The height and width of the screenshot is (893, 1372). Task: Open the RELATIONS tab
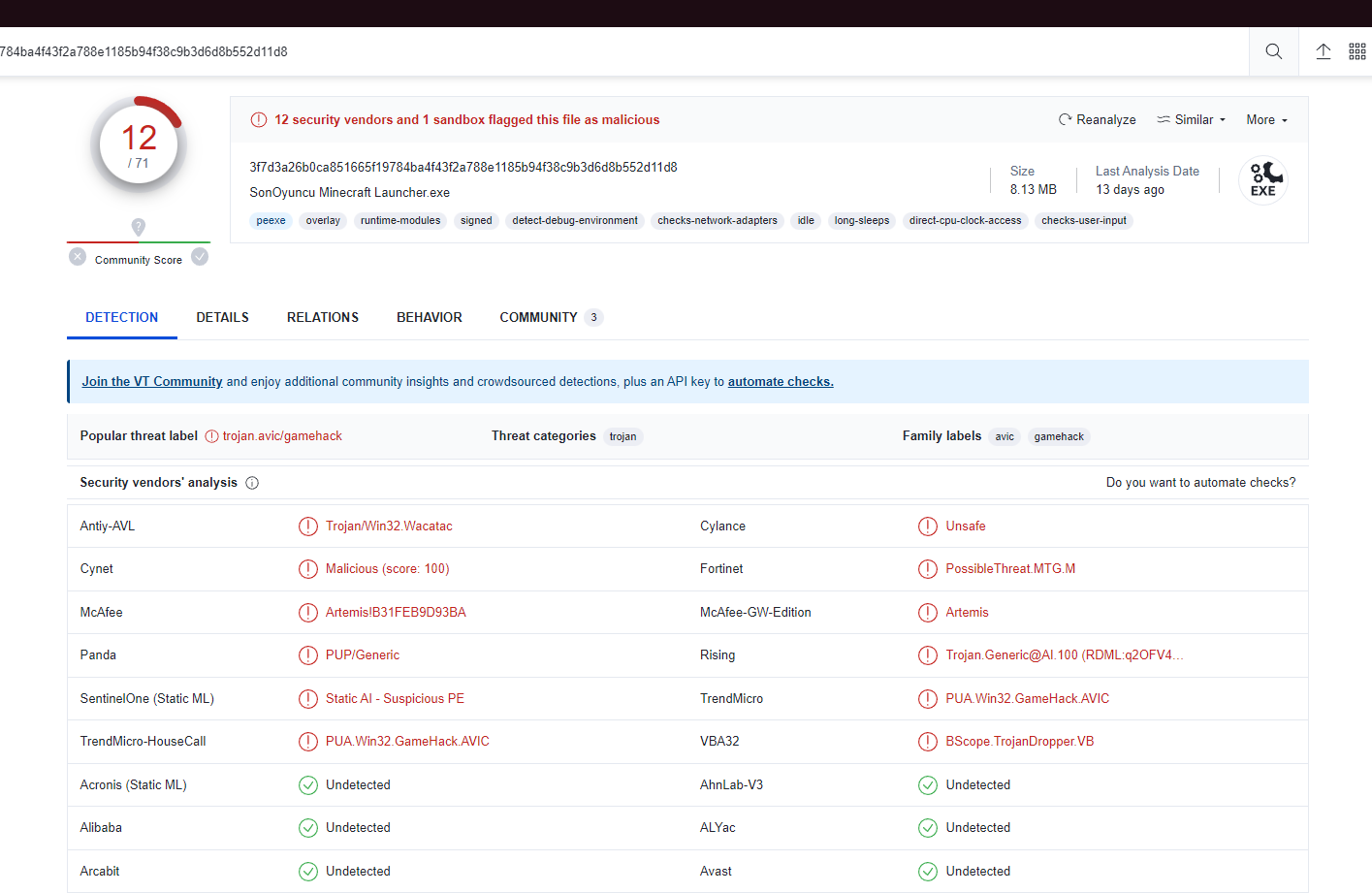323,318
